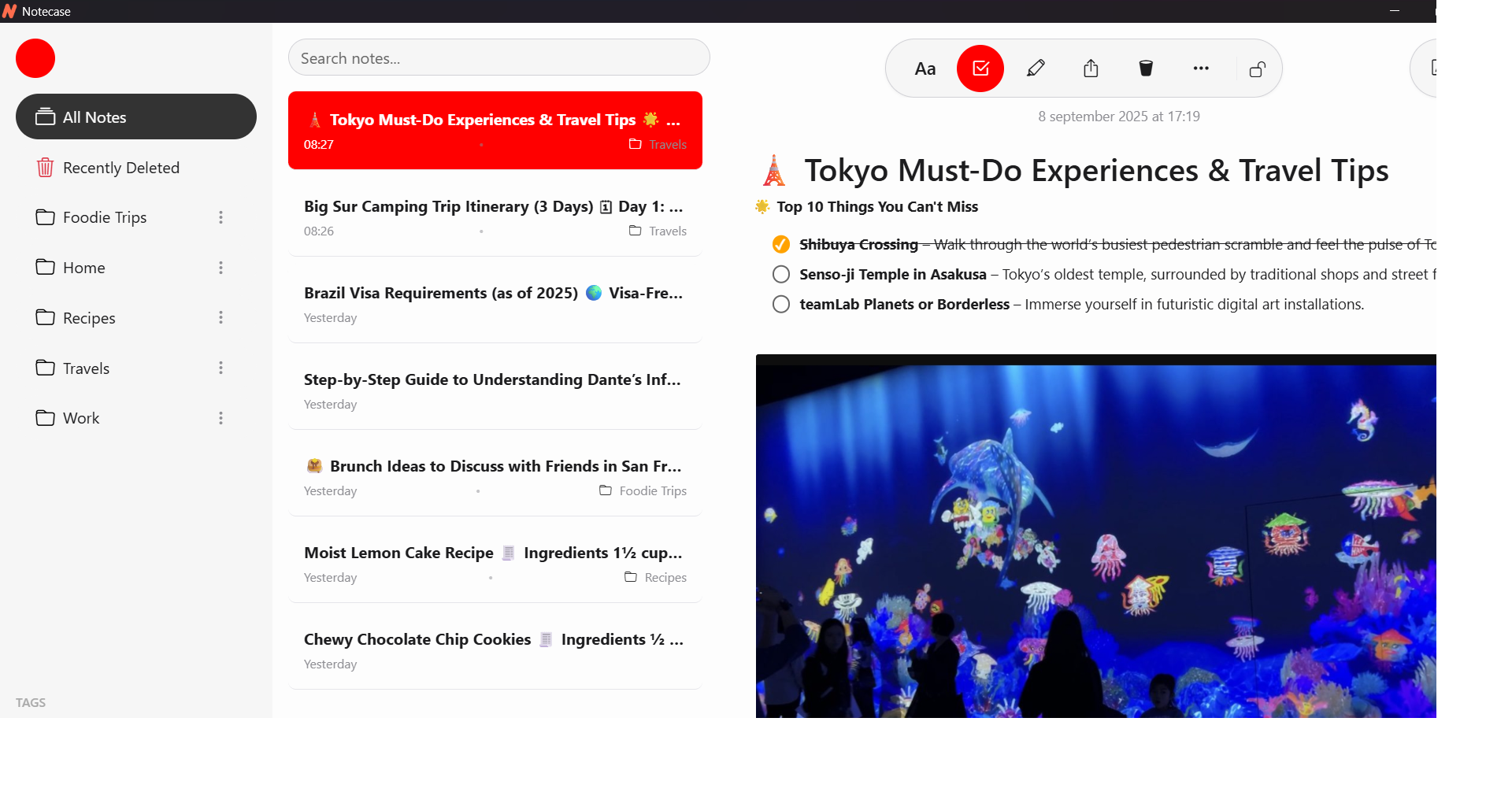The width and height of the screenshot is (1512, 803).
Task: Focus the Search notes field
Action: [499, 57]
